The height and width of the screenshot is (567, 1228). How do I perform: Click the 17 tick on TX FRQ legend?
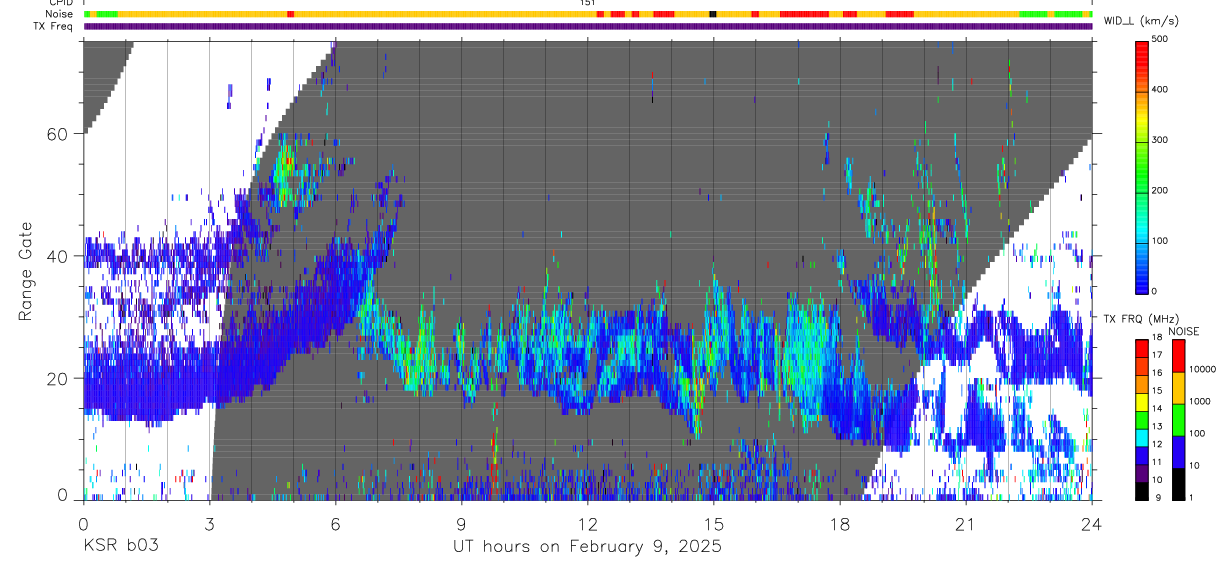click(1156, 356)
